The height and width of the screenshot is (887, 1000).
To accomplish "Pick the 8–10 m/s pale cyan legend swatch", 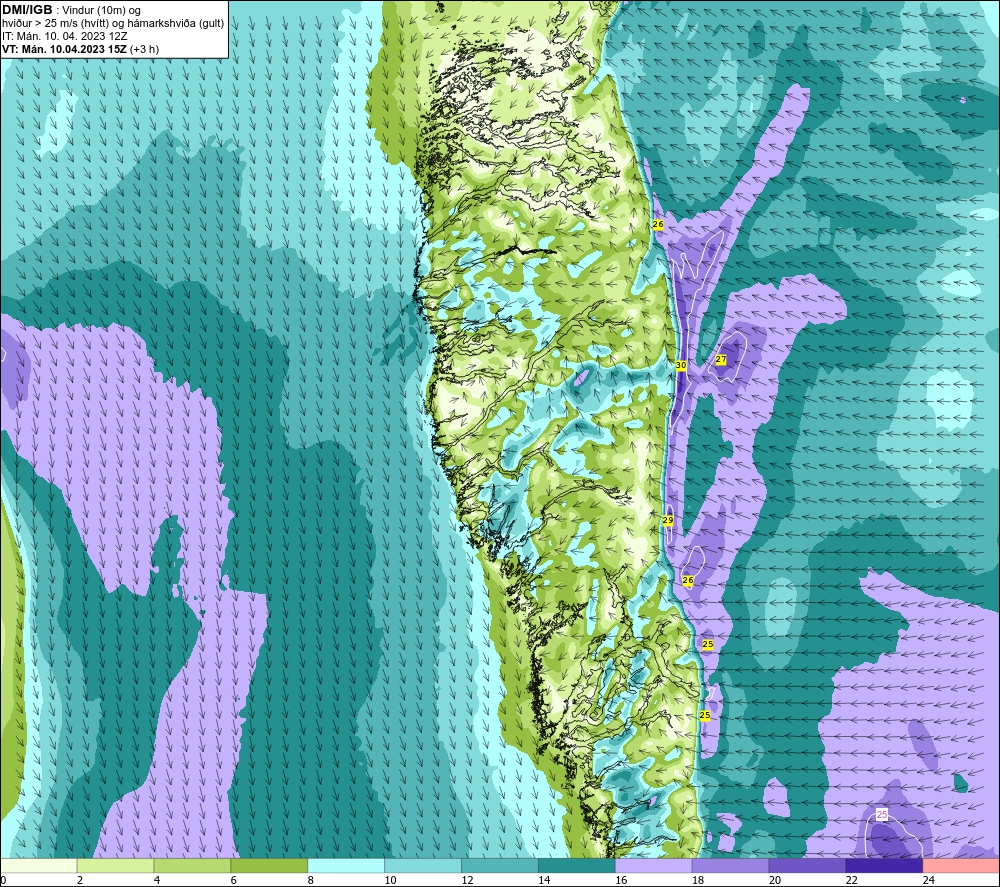I will [x=346, y=865].
